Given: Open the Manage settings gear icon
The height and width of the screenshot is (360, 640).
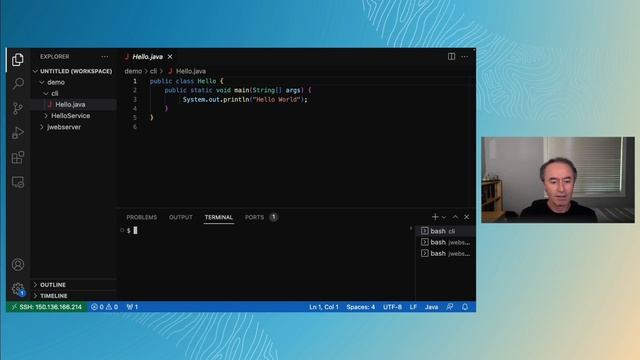Looking at the screenshot, I should (18, 289).
